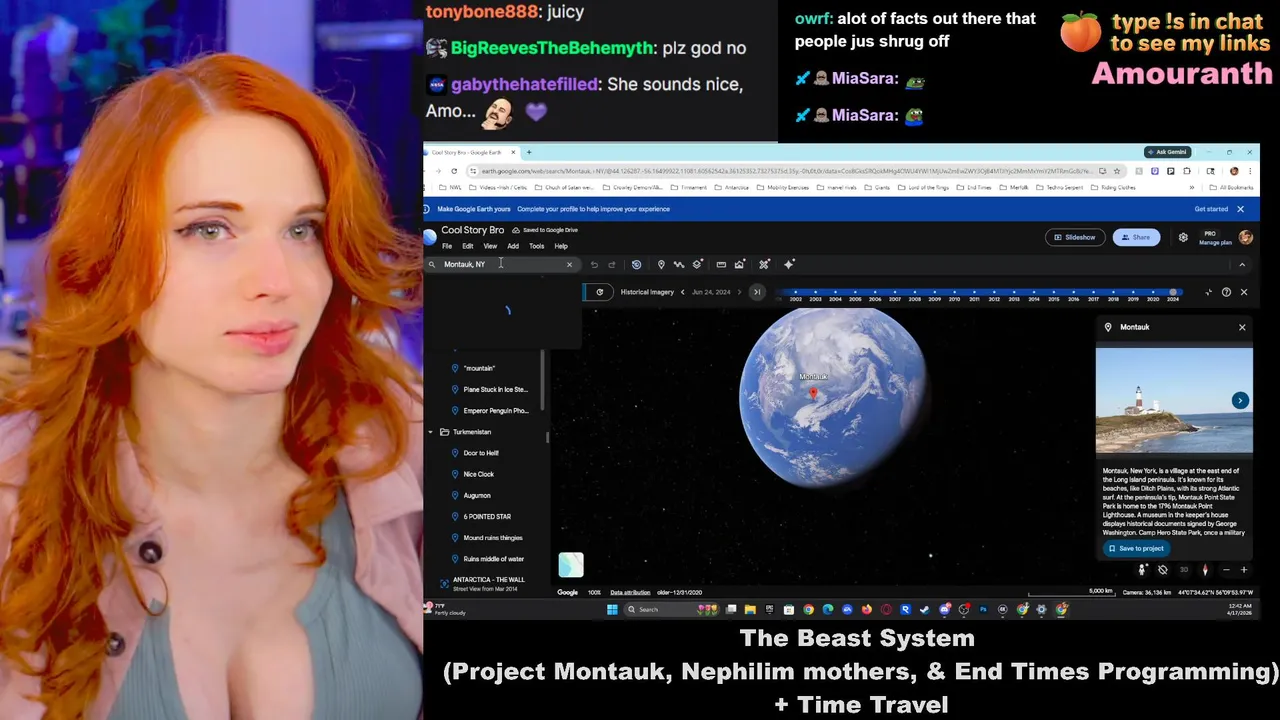Viewport: 1280px width, 720px height.
Task: Select the Ruins middle of water placemark
Action: (493, 558)
